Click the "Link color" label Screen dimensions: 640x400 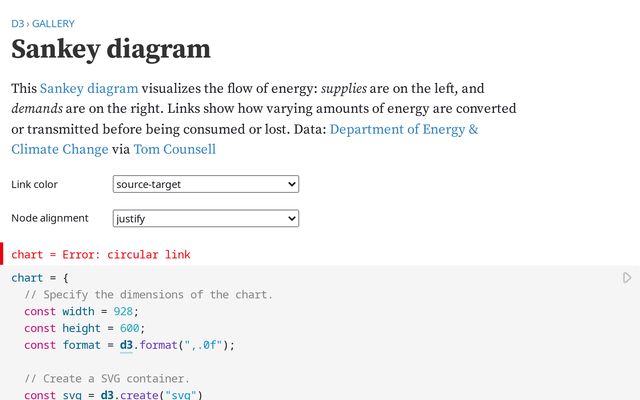[x=34, y=185]
